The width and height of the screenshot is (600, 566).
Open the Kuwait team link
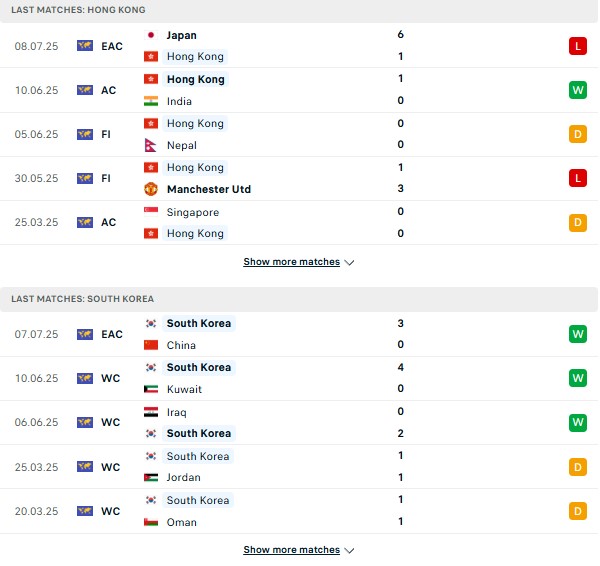pos(184,389)
